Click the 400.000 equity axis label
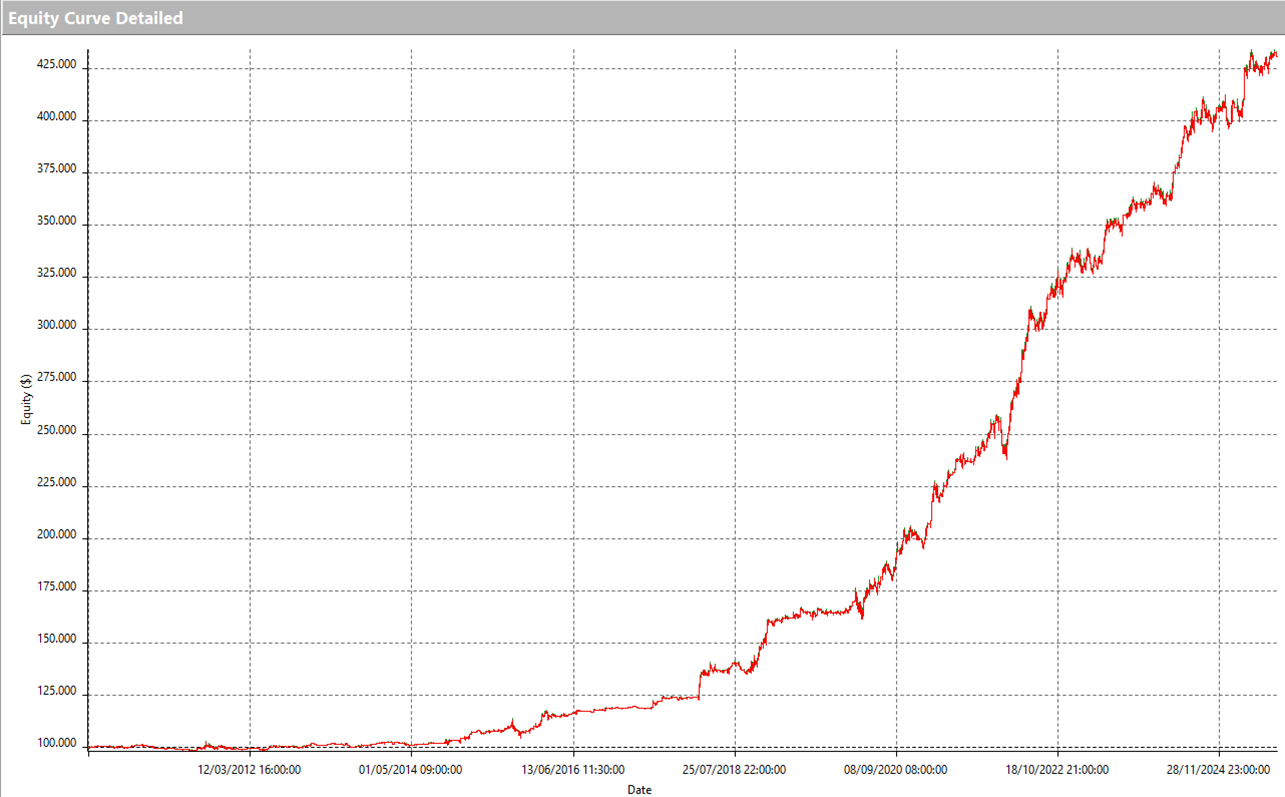Viewport: 1285px width, 797px height. [57, 116]
